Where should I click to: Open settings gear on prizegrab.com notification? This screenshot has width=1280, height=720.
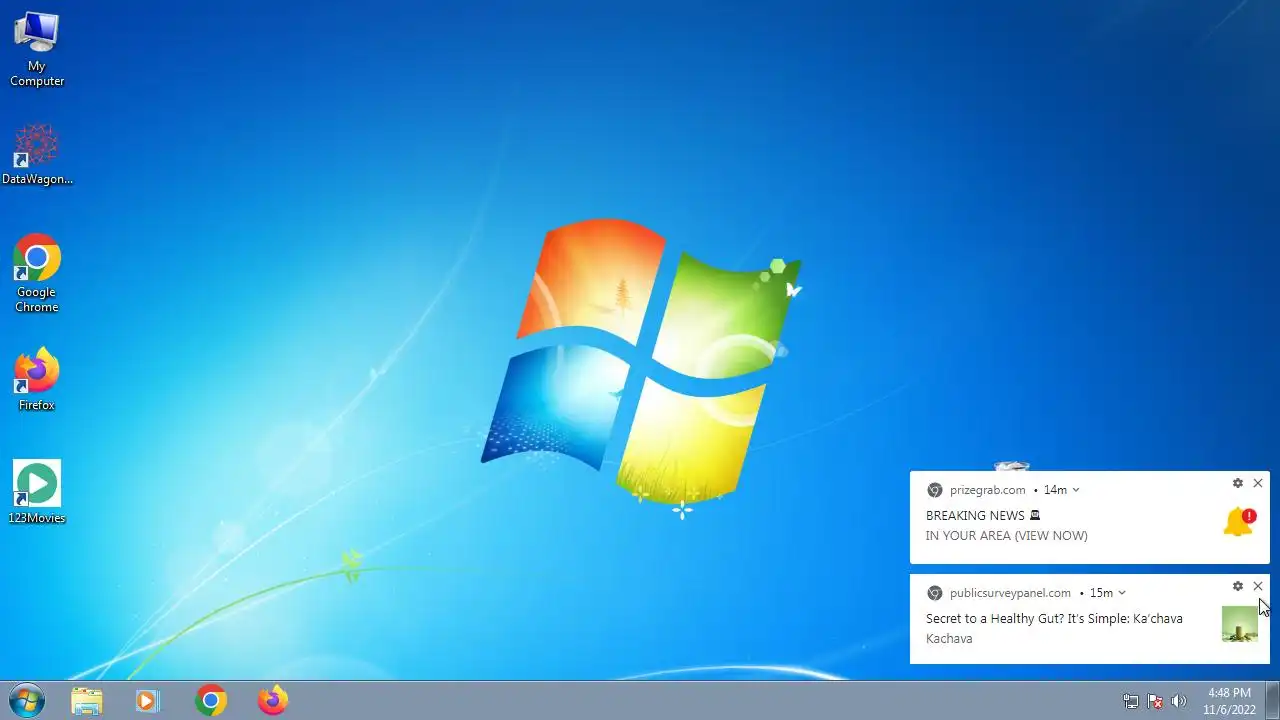point(1238,483)
